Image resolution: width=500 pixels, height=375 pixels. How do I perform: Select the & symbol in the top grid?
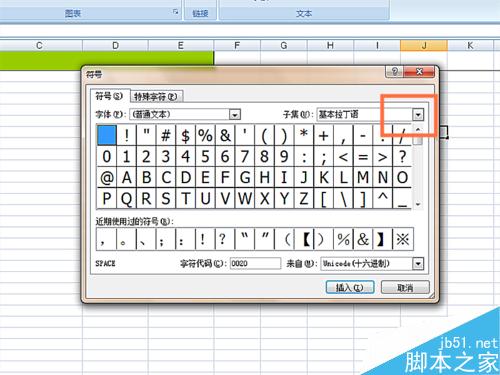(225, 136)
